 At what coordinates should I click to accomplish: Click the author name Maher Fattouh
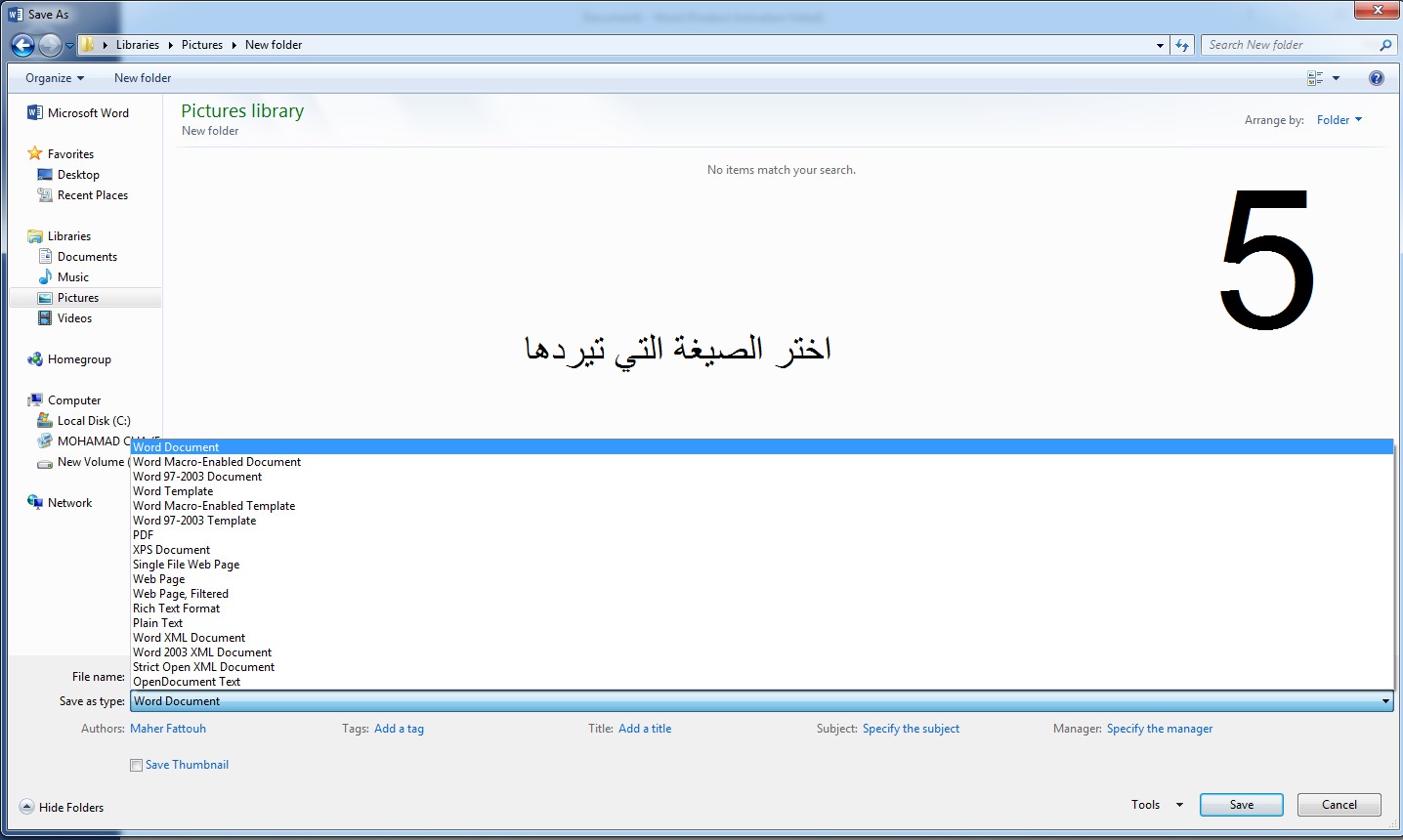click(168, 729)
